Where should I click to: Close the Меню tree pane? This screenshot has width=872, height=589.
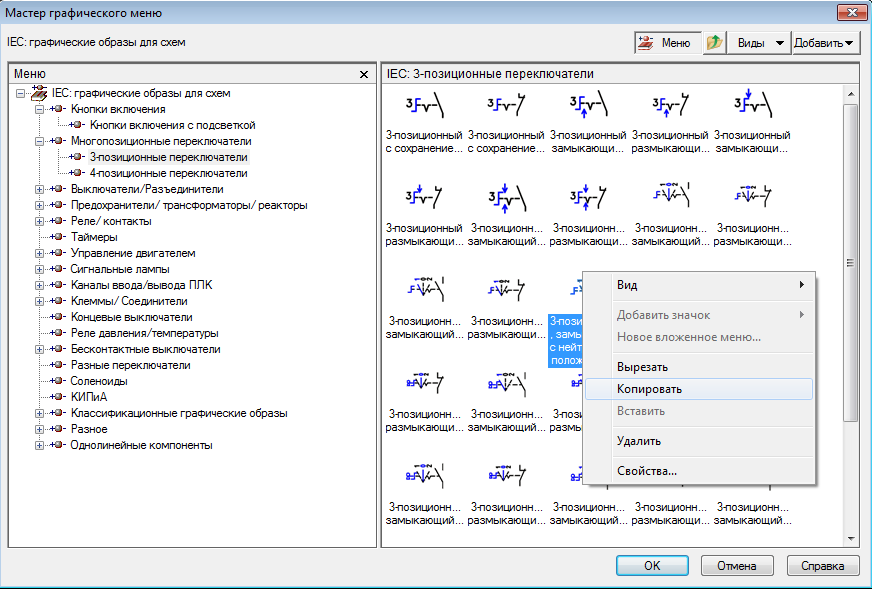tap(364, 74)
